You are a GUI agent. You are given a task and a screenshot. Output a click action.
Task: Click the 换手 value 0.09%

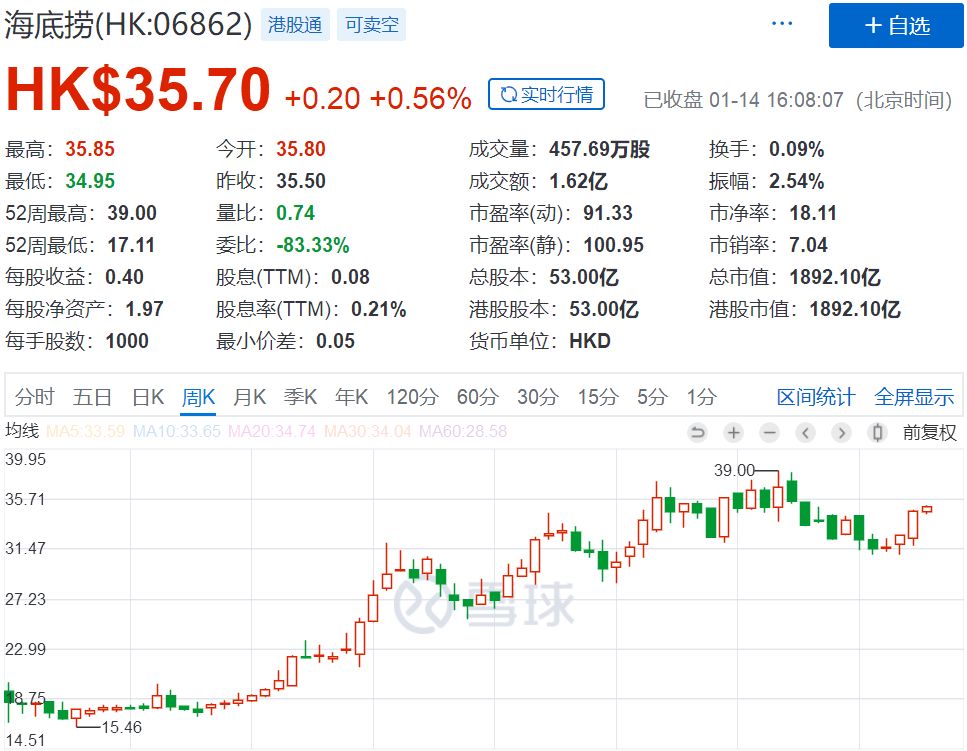(x=796, y=149)
